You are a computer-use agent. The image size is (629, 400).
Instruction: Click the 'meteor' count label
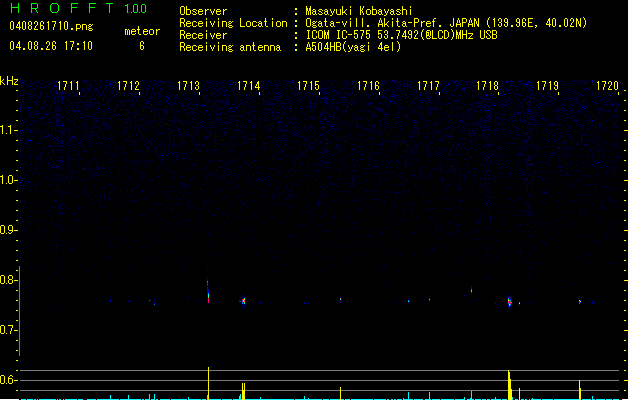[x=142, y=31]
